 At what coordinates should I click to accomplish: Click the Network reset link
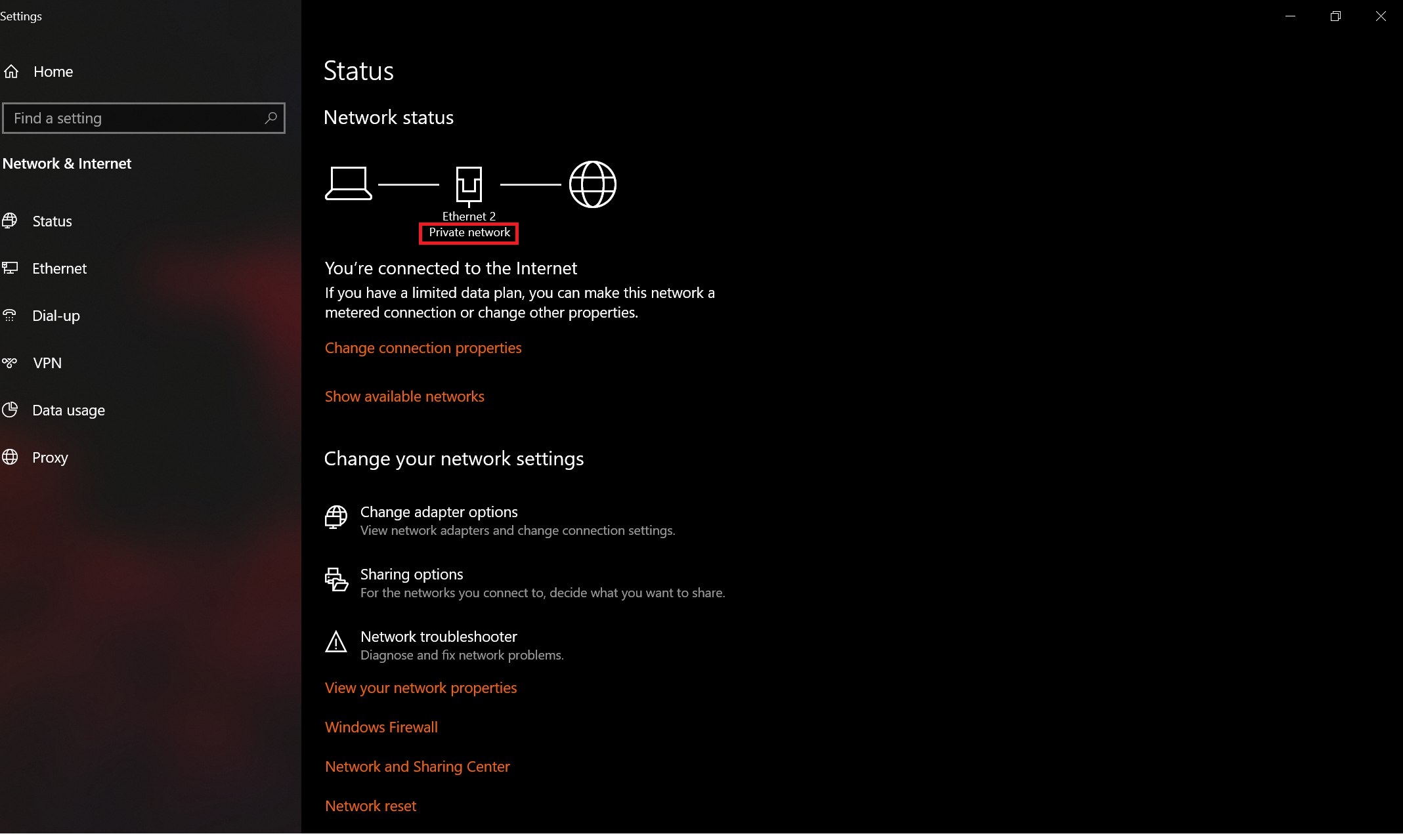click(370, 806)
